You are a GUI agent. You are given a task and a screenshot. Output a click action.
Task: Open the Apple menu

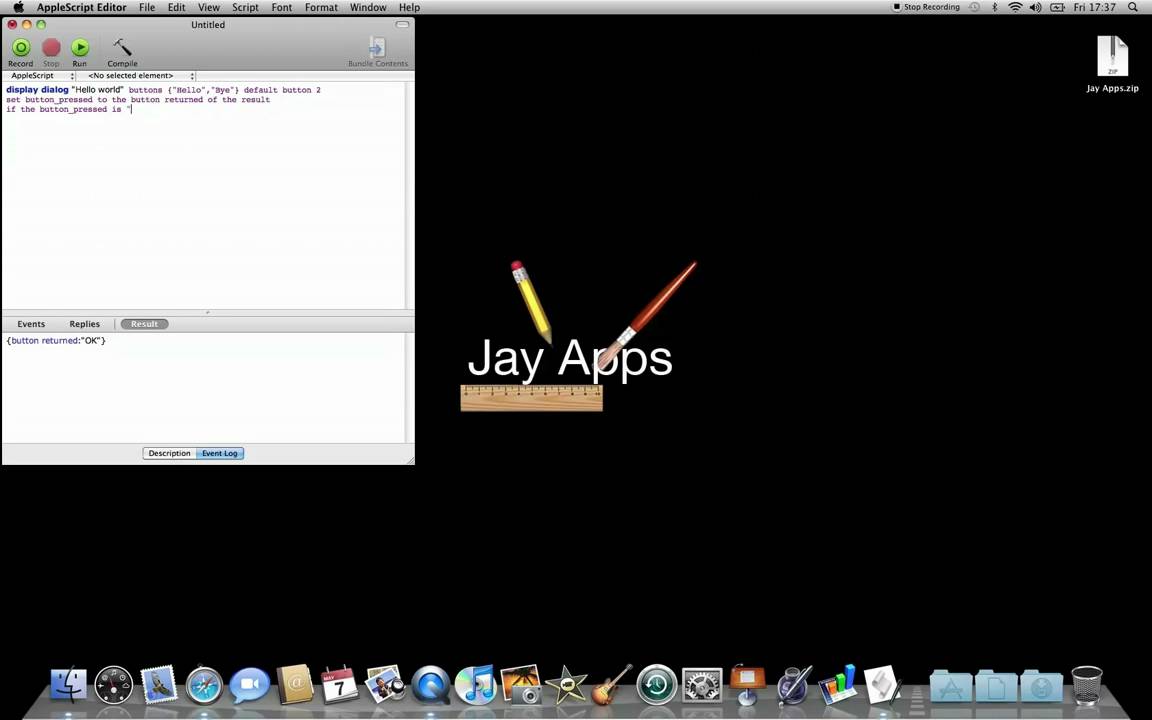18,7
